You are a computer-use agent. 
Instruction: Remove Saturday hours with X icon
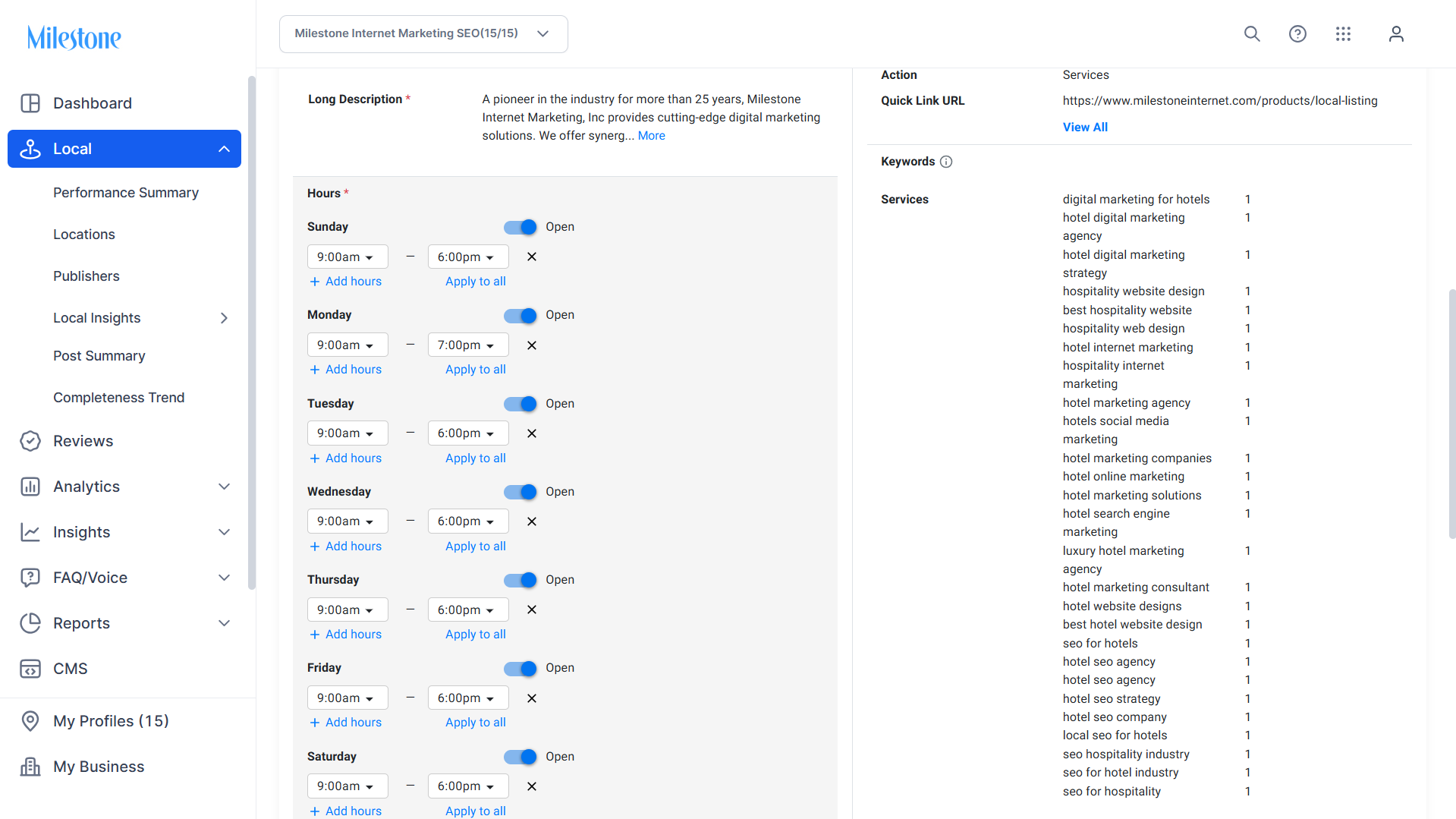click(532, 786)
